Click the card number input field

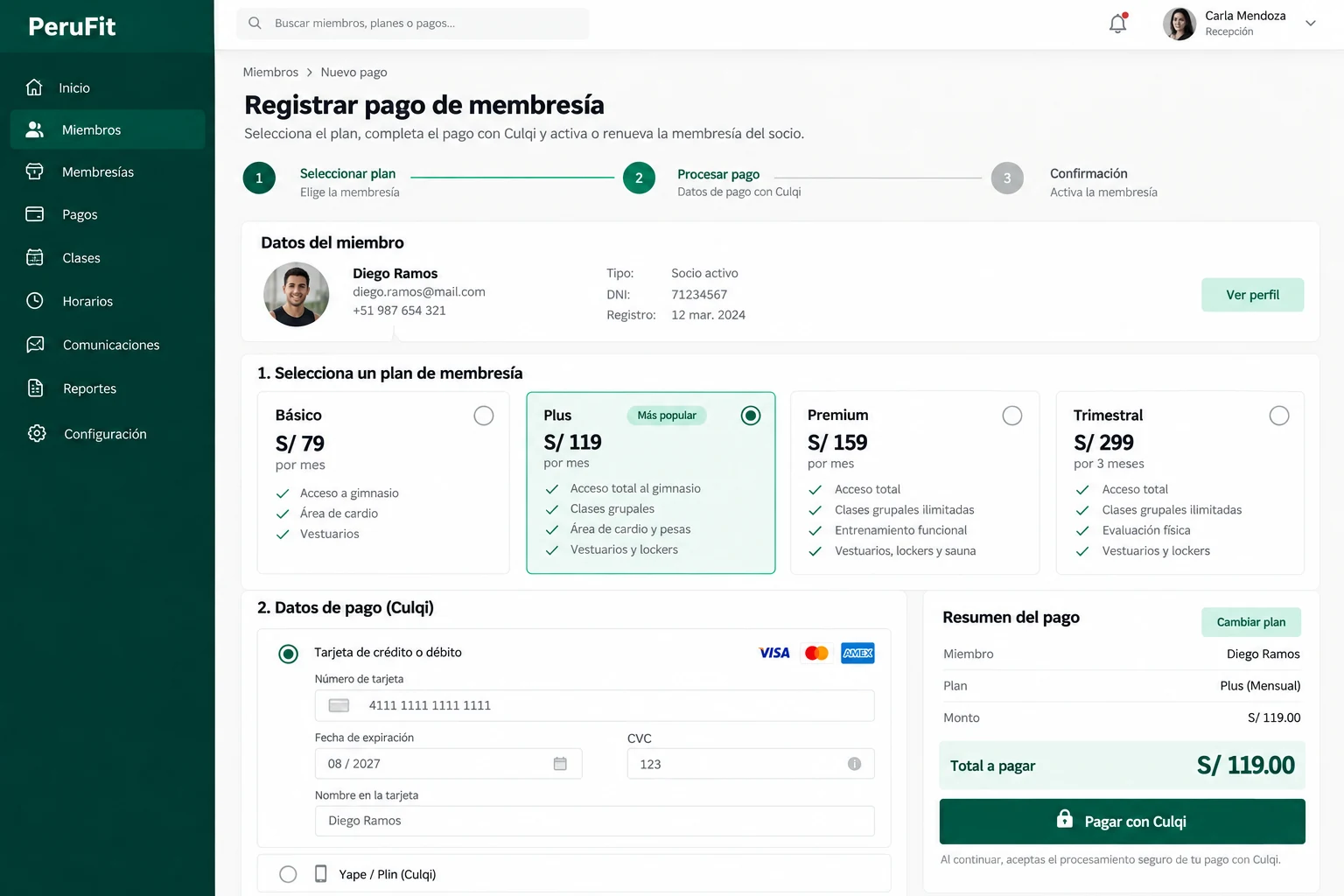click(594, 705)
